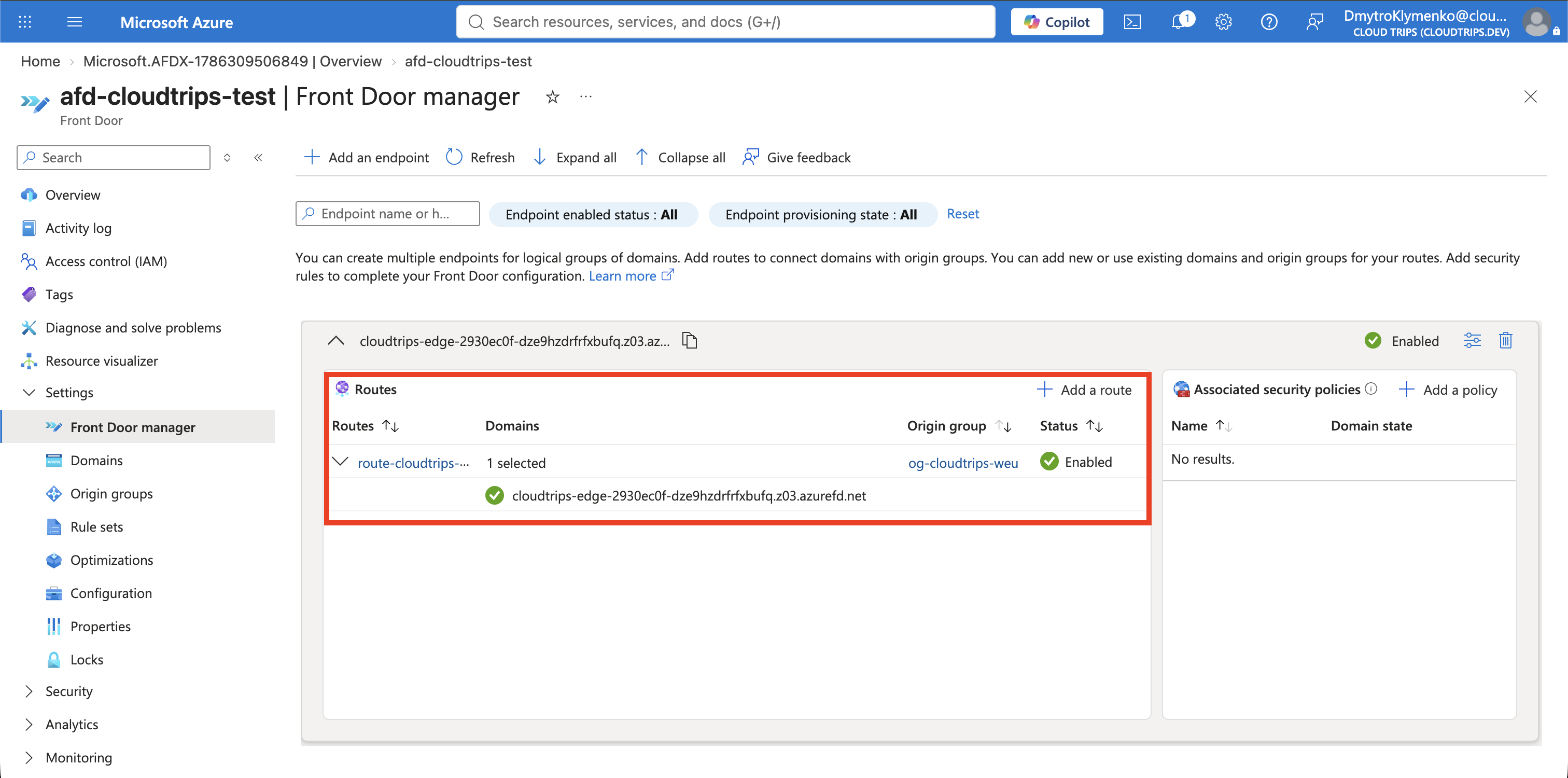The width and height of the screenshot is (1568, 778).
Task: Collapse the cloudtrips-edge endpoint panel
Action: [x=336, y=340]
